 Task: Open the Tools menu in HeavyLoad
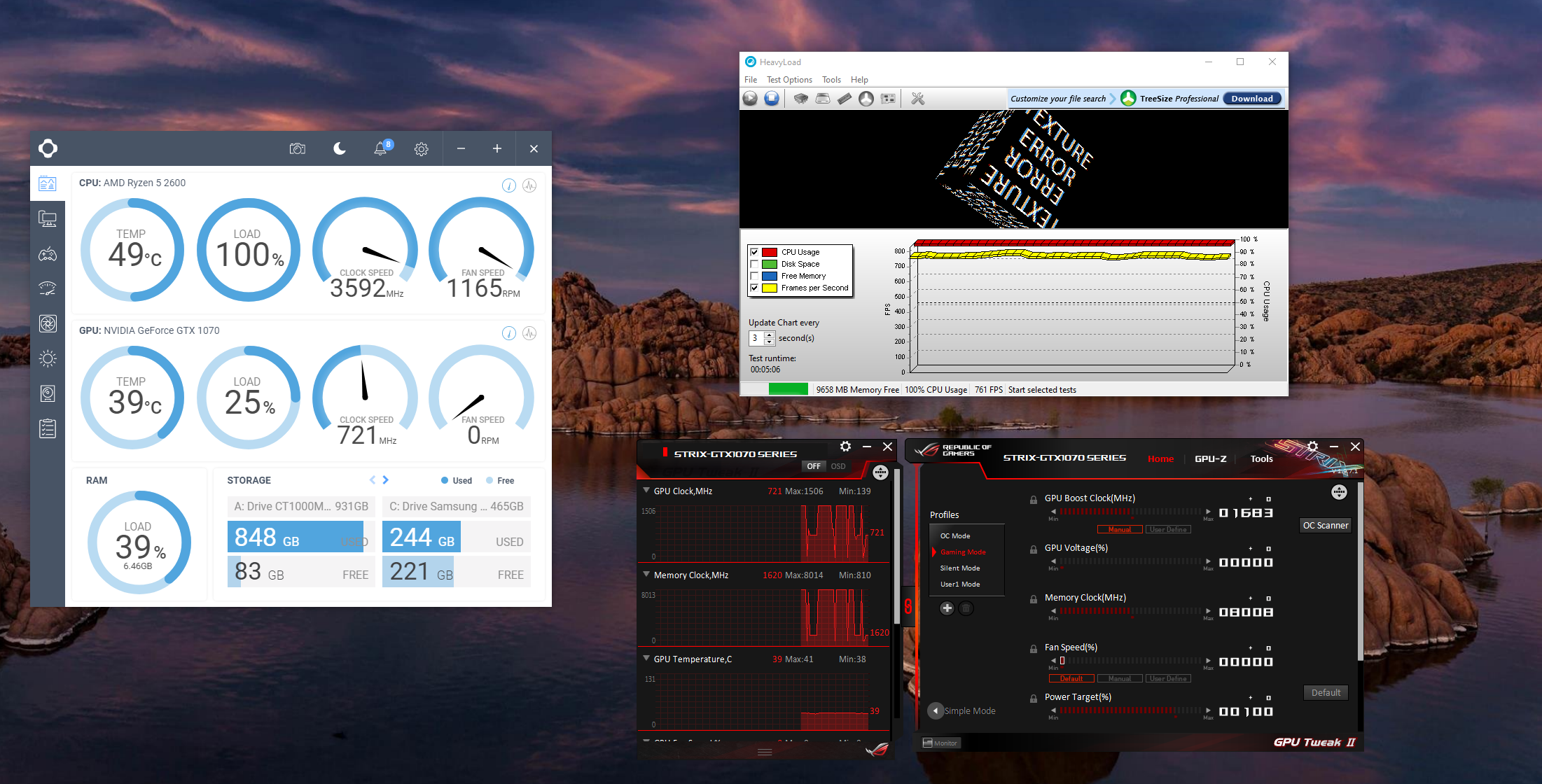[x=831, y=80]
